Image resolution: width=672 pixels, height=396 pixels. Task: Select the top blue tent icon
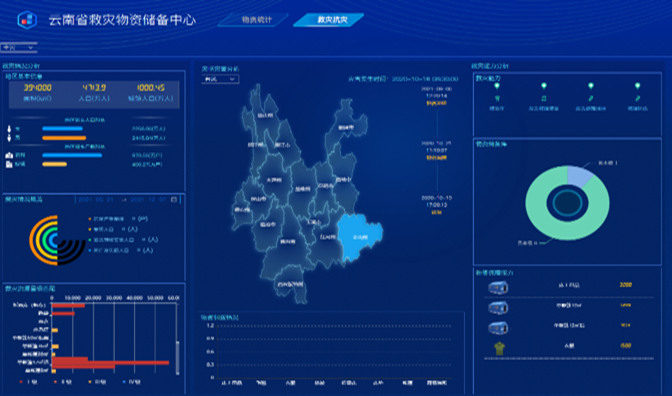click(498, 287)
